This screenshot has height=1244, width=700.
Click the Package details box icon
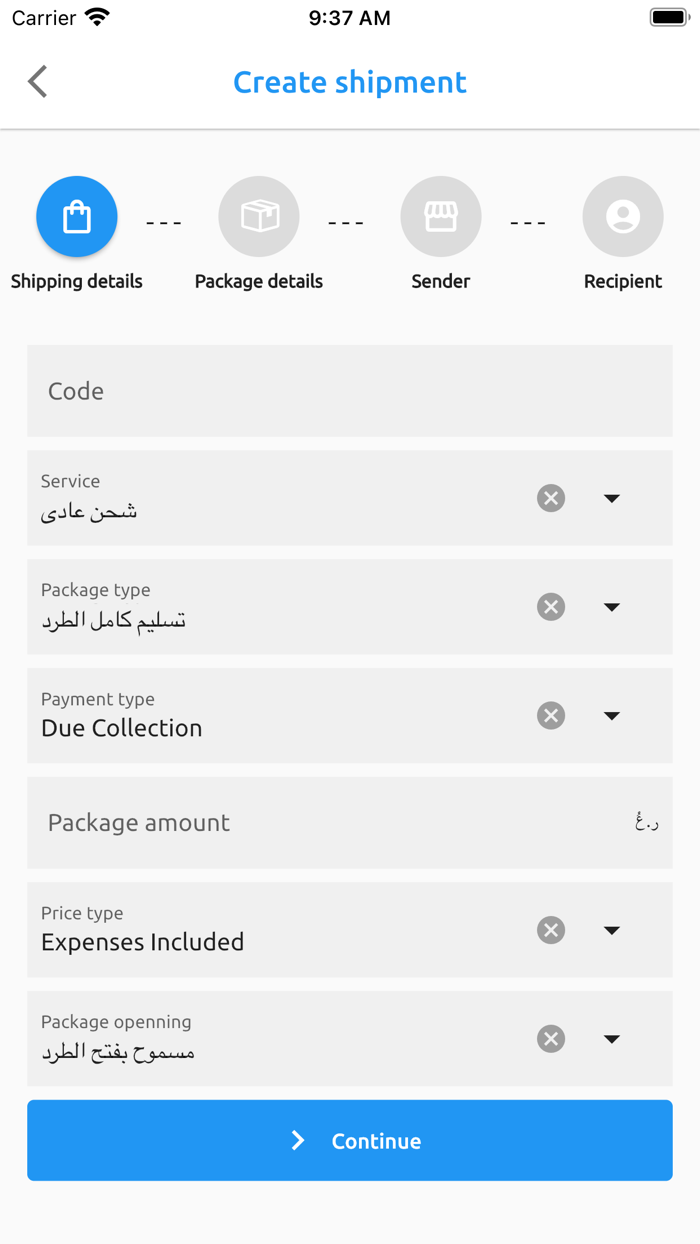[x=259, y=216]
